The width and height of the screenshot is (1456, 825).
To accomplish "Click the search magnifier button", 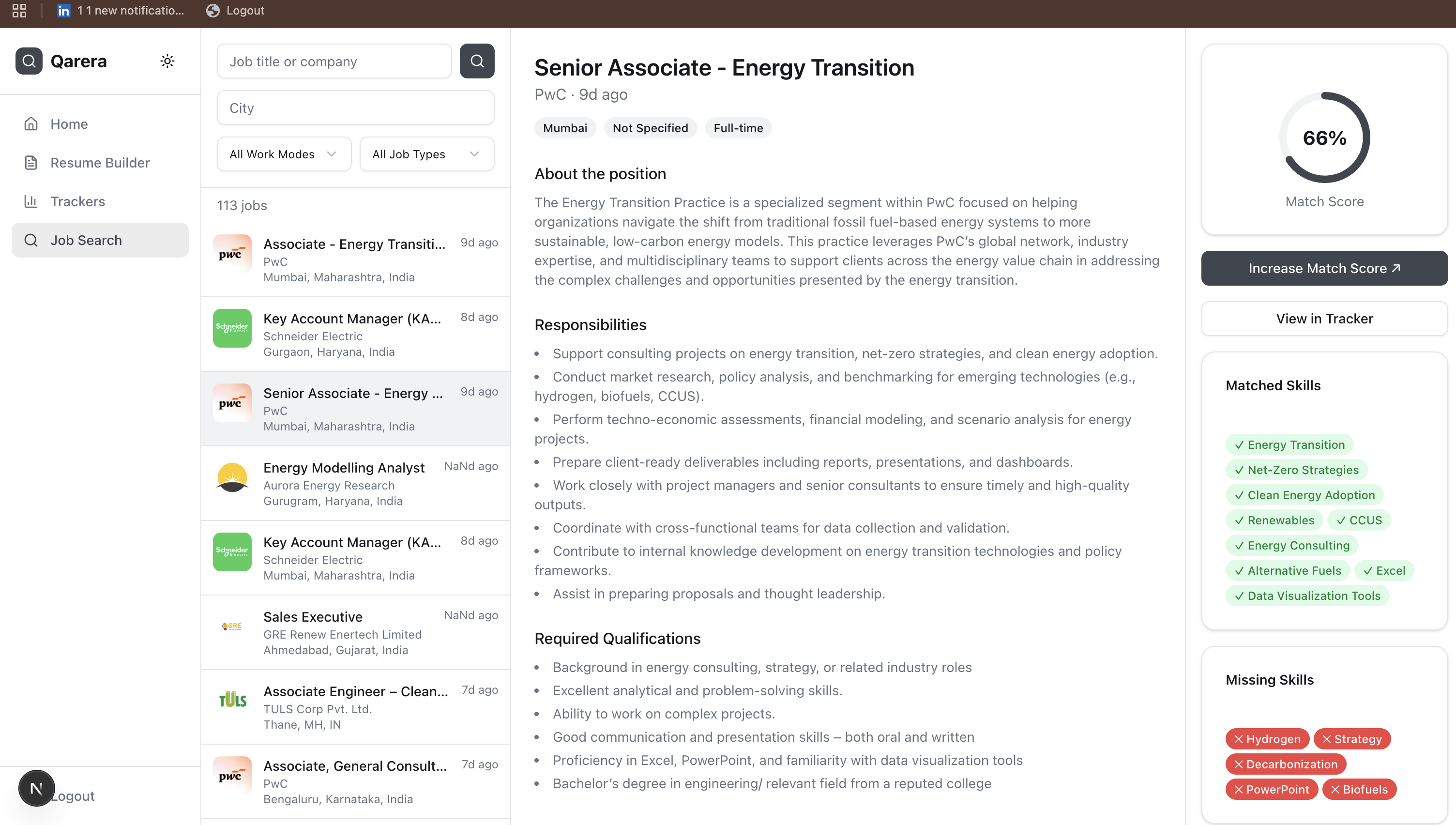I will click(477, 61).
